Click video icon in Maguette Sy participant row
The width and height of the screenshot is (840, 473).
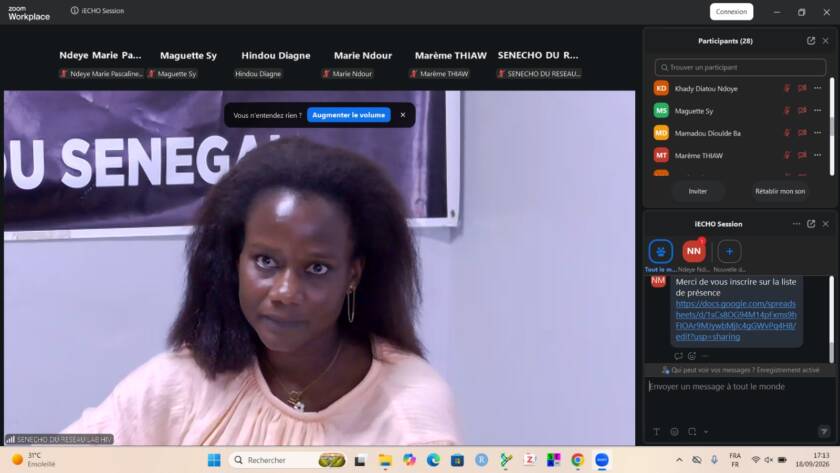point(802,111)
